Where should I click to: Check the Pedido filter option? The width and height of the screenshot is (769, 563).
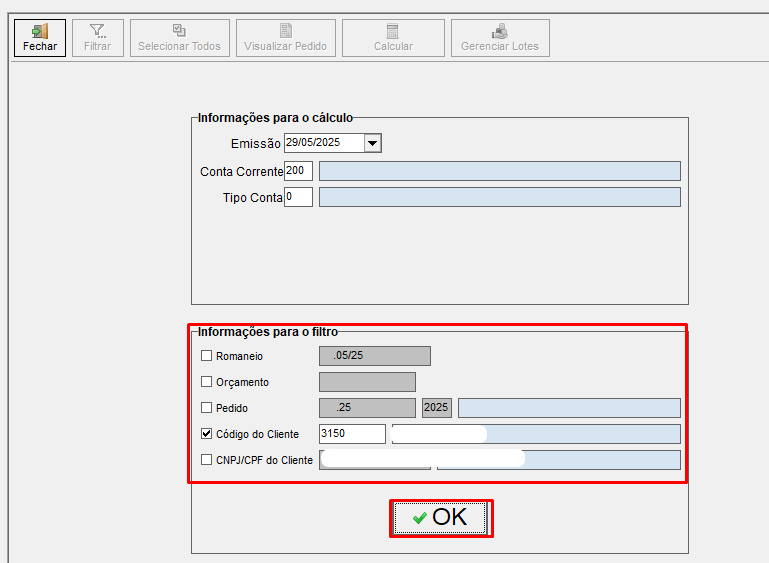tap(207, 408)
